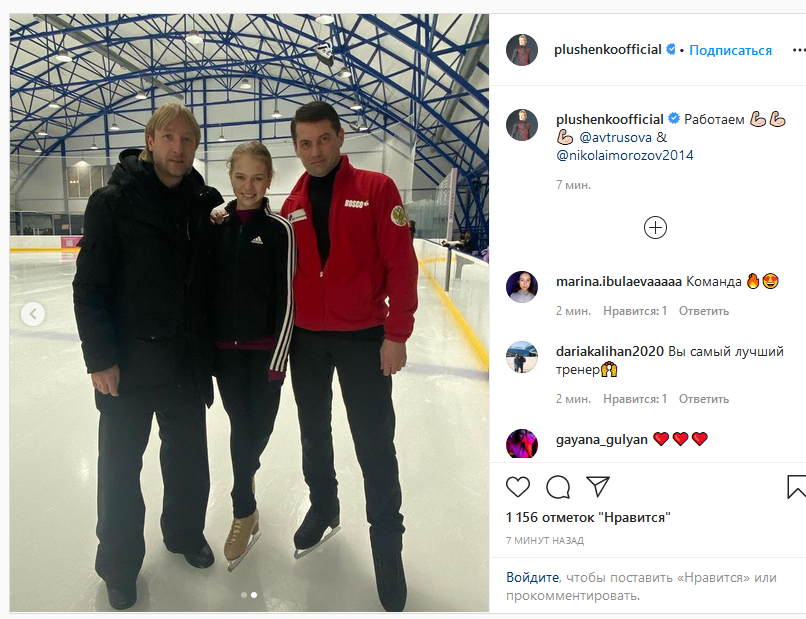Screen dimensions: 806x619
Task: Save the post with the bookmark icon
Action: [x=796, y=487]
